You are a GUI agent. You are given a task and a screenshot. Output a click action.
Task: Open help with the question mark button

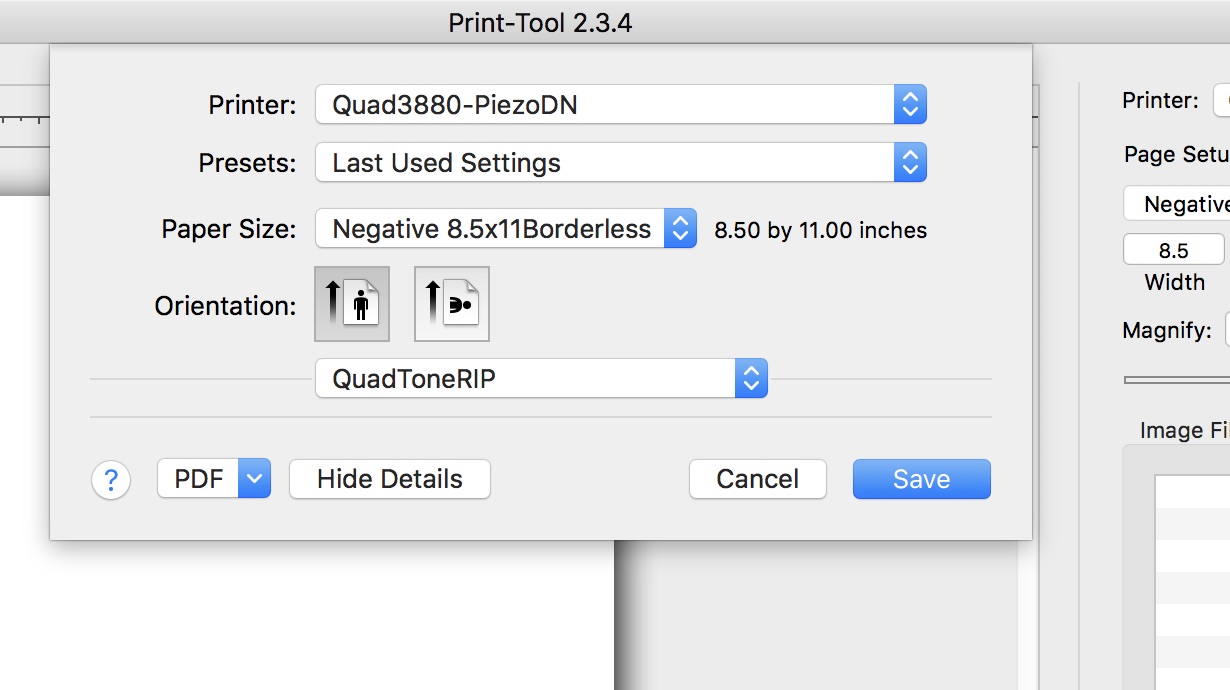point(111,480)
